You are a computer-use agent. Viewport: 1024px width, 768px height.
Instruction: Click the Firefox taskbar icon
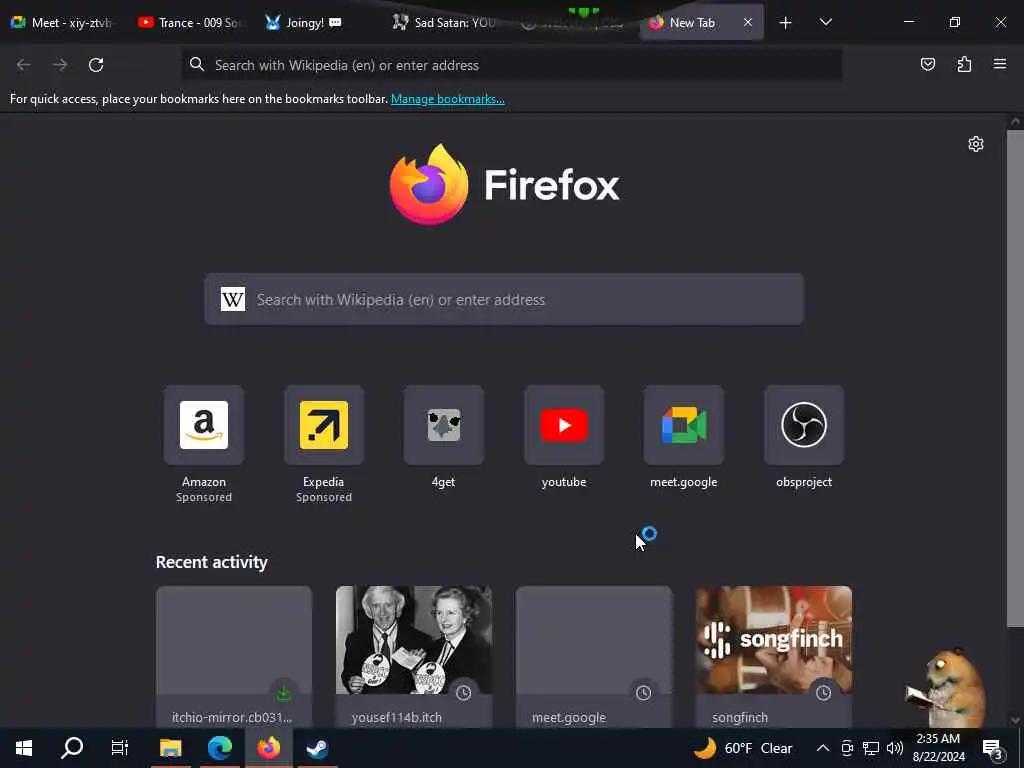[x=268, y=748]
